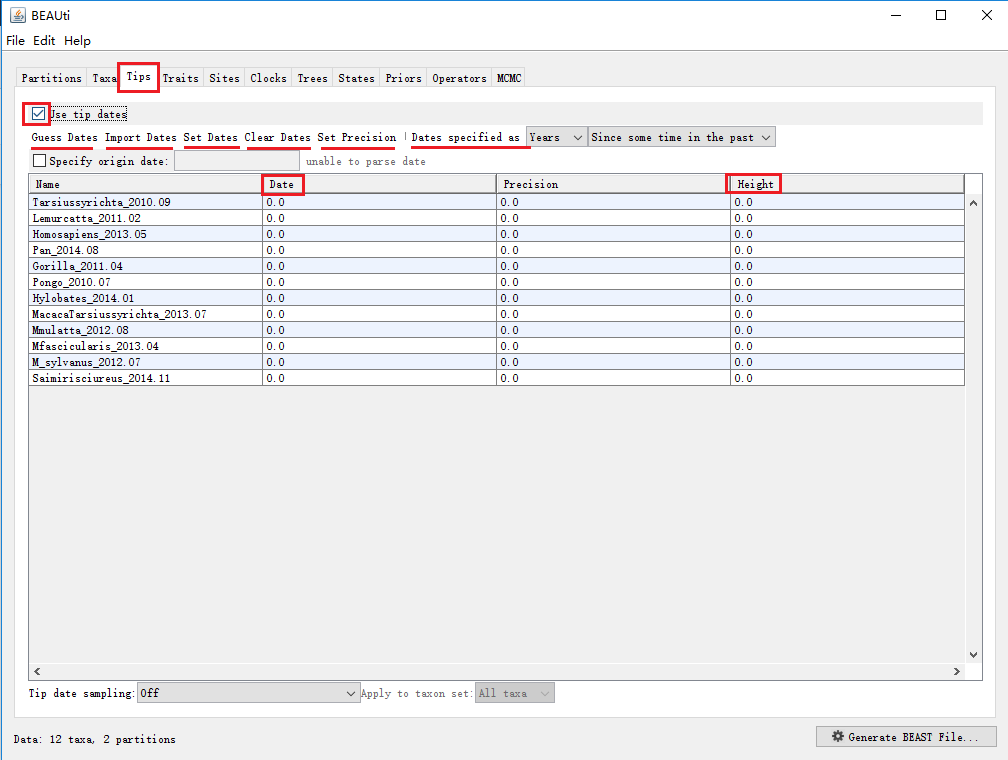Open the File menu
This screenshot has width=1008, height=760.
pos(15,41)
